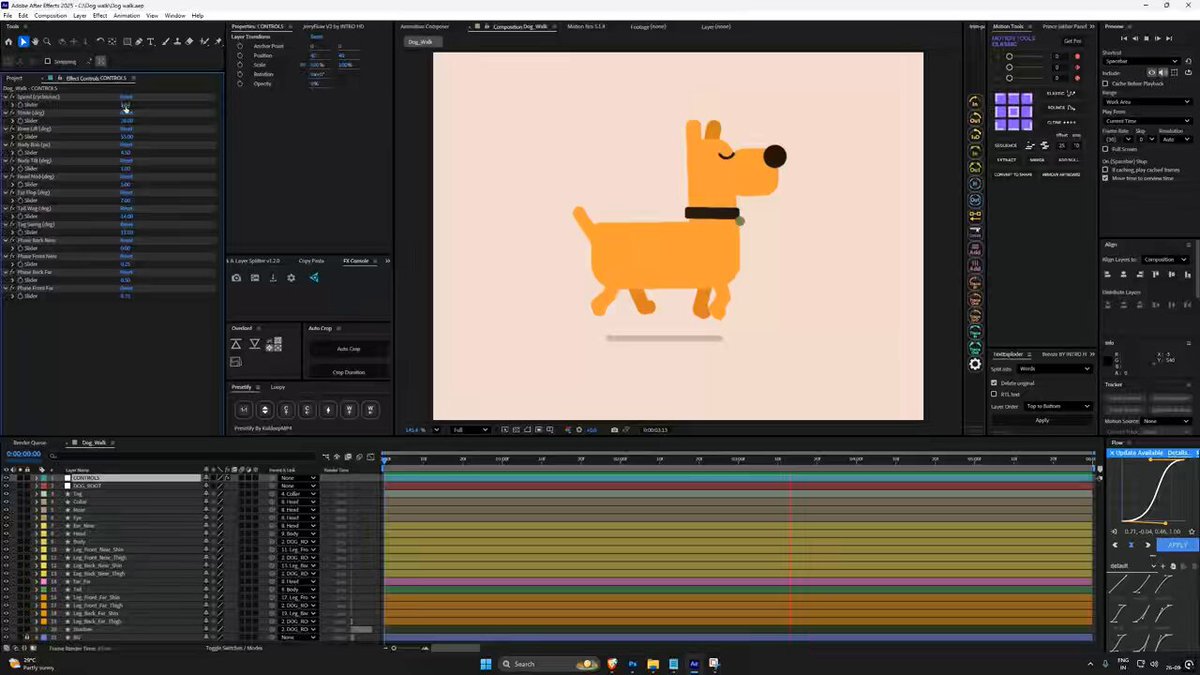
Task: Open the Shortcut Spacebar dropdown
Action: click(1141, 61)
